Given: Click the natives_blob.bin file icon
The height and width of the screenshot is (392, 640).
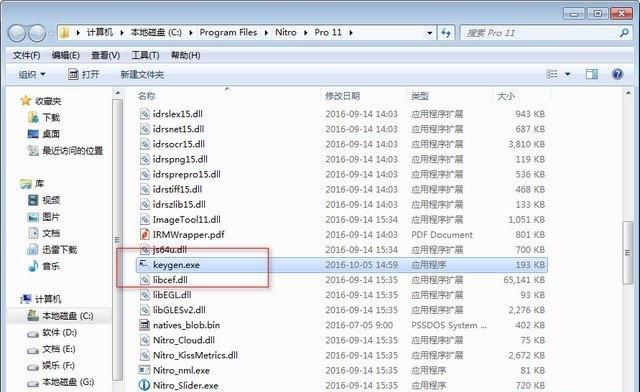Looking at the screenshot, I should 144,325.
